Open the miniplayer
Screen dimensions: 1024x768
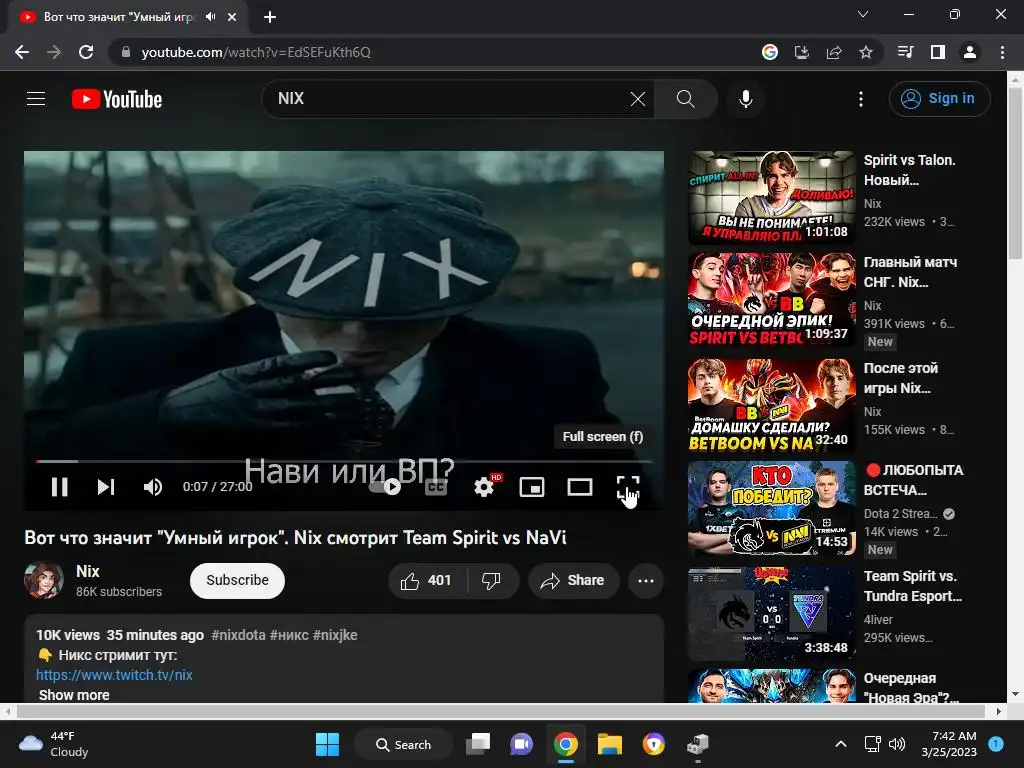point(532,487)
